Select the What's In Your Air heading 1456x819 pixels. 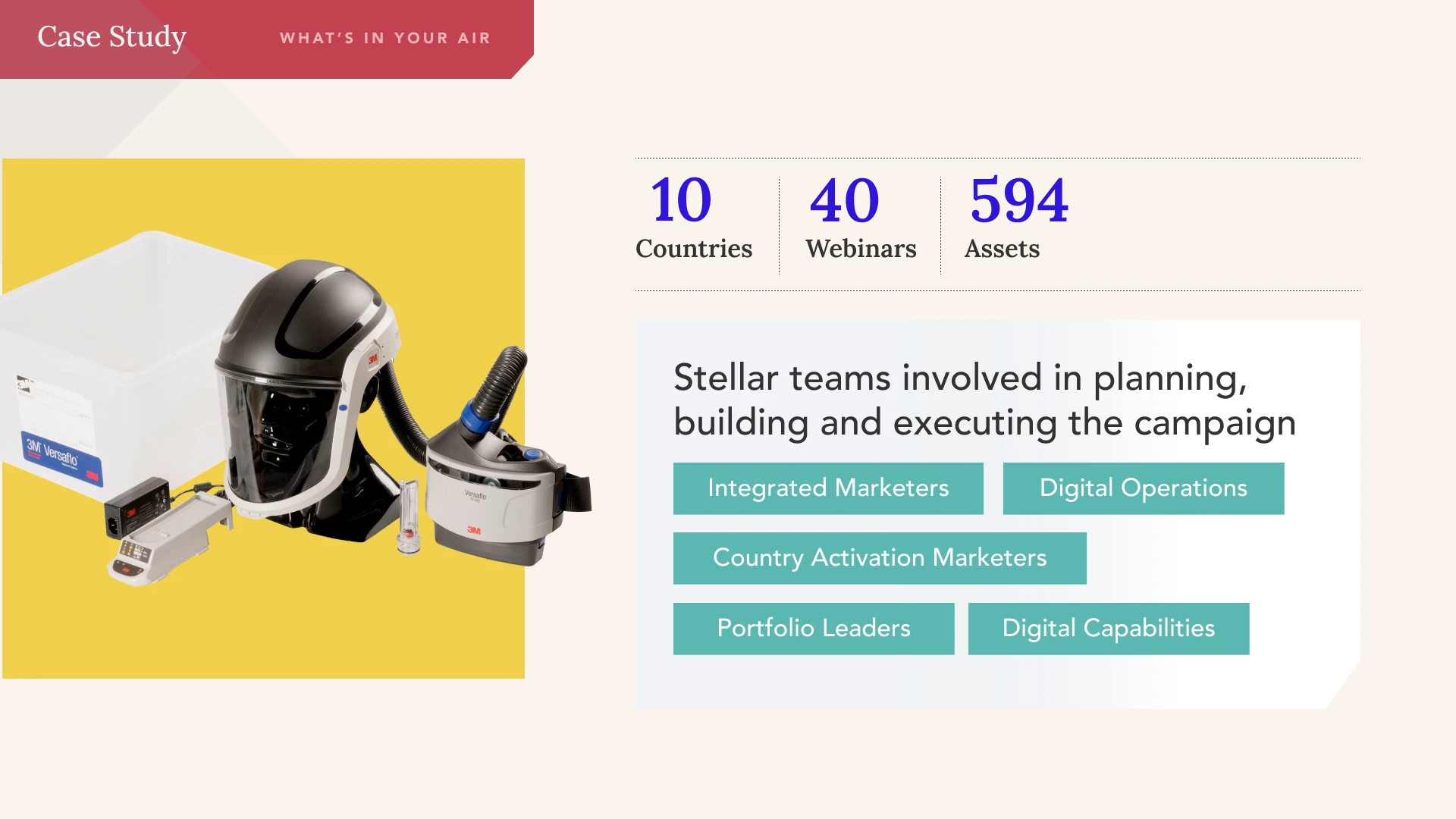pos(385,38)
